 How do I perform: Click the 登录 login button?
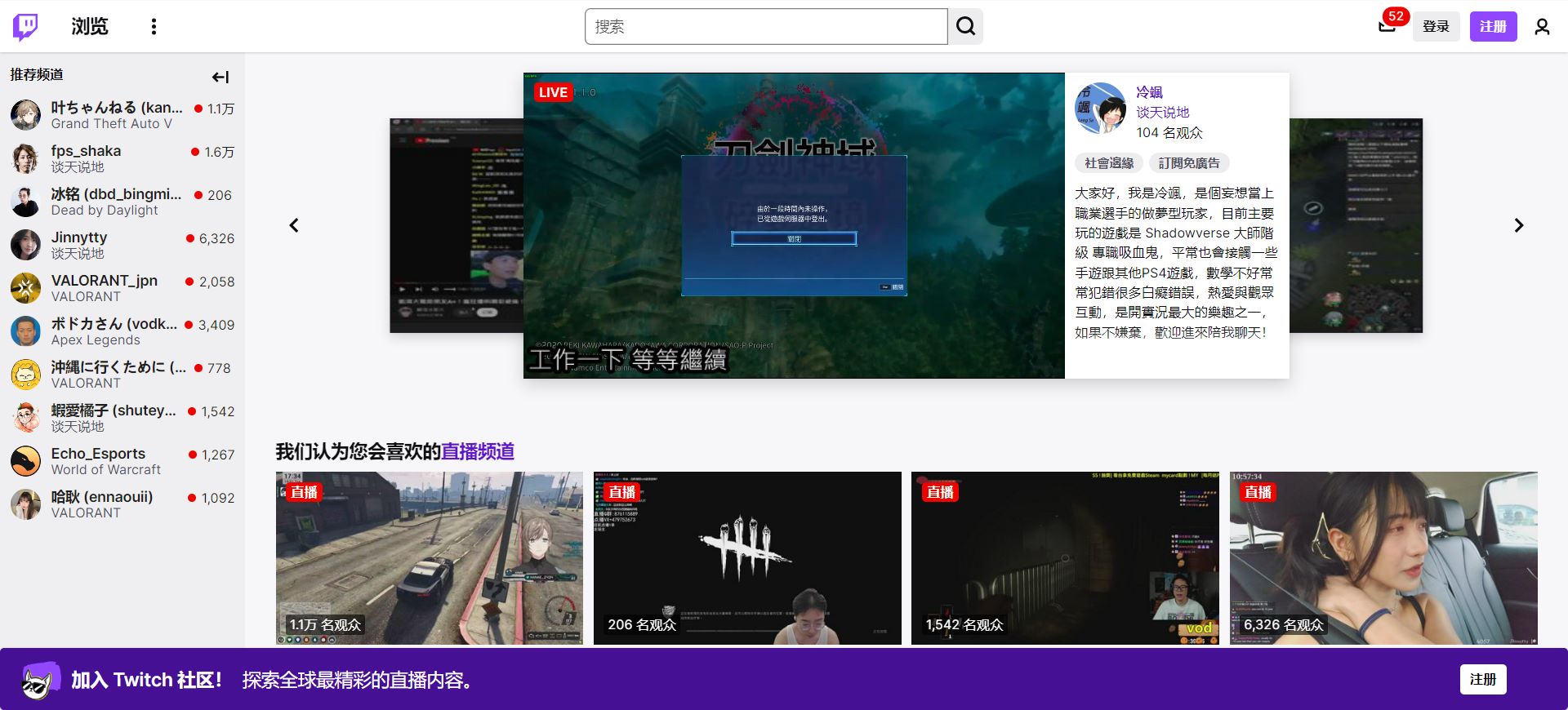point(1436,27)
